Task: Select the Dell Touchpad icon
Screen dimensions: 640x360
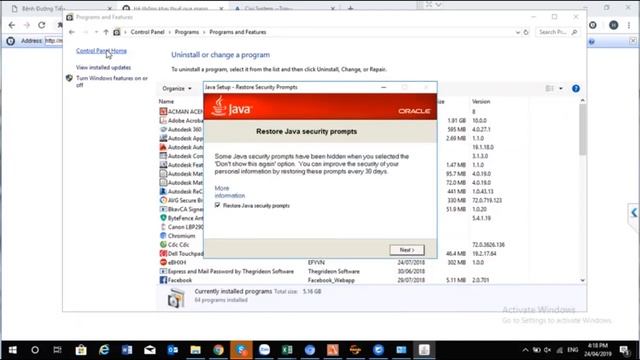Action: click(163, 253)
